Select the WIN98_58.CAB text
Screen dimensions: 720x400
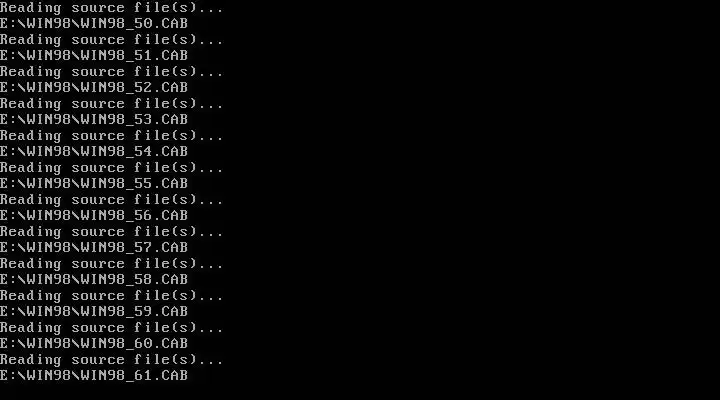(x=94, y=279)
